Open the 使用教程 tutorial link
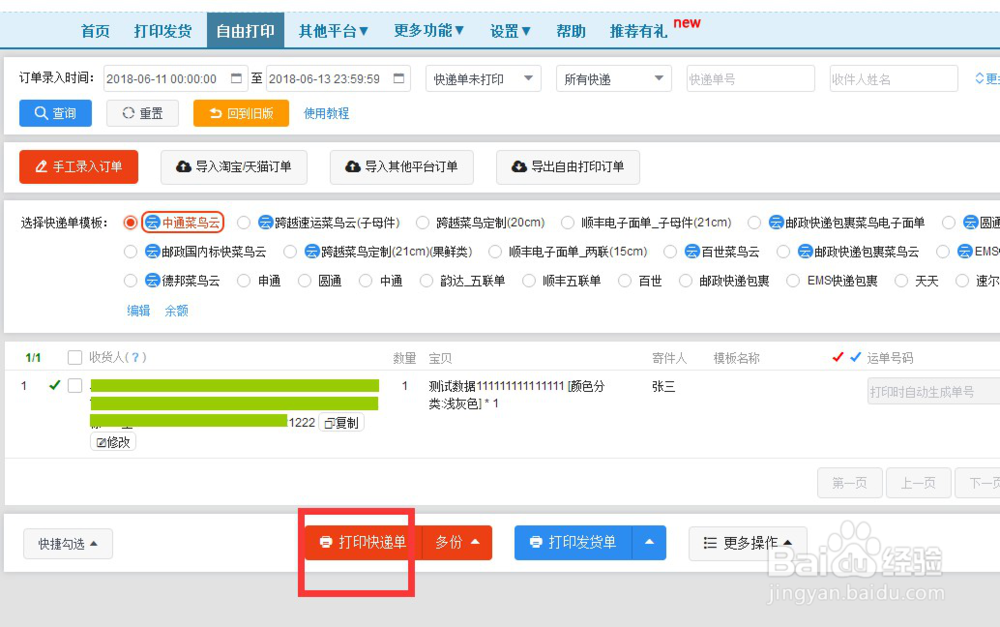This screenshot has height=627, width=1000. click(326, 113)
